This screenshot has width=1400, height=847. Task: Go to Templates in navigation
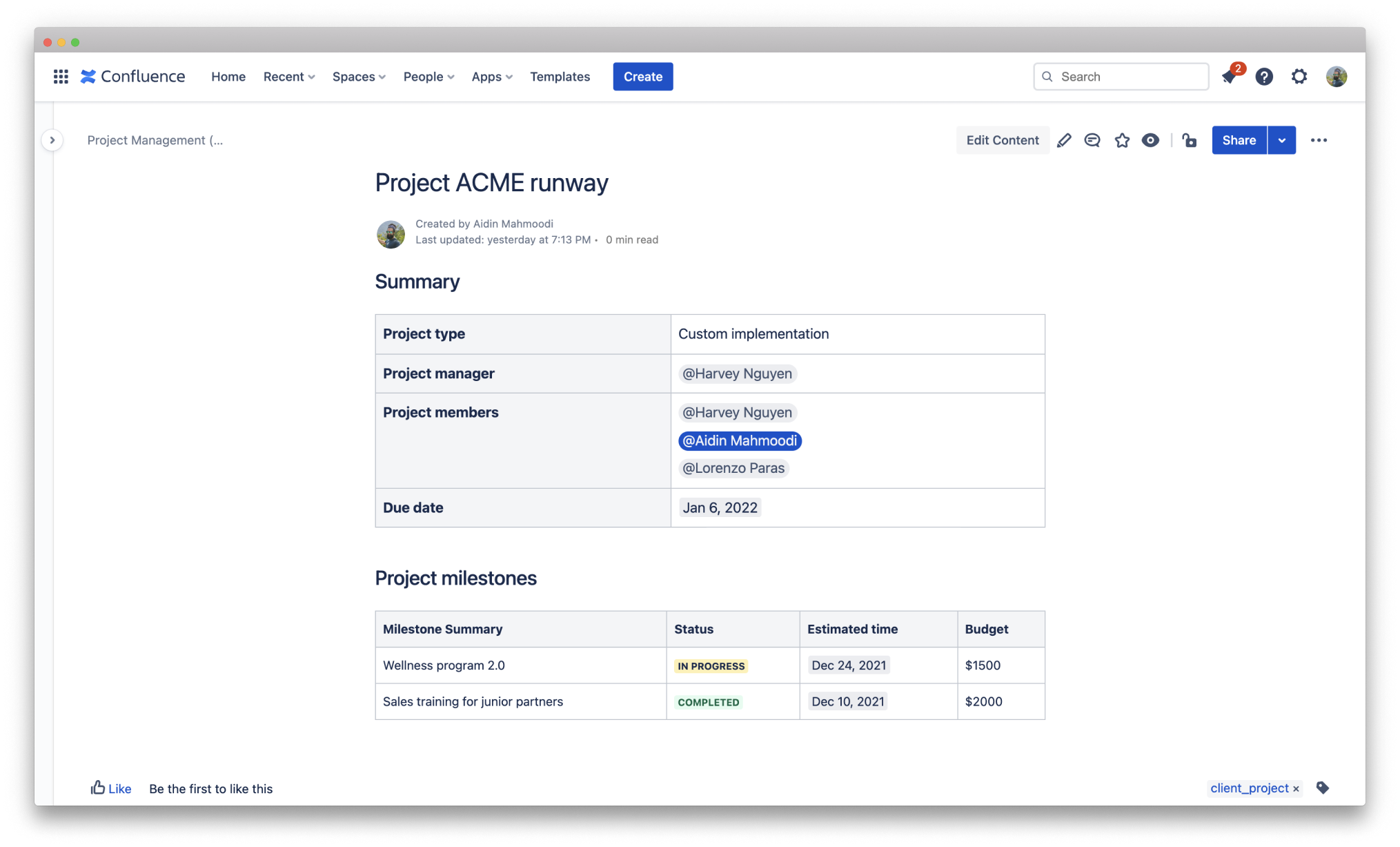pos(560,77)
